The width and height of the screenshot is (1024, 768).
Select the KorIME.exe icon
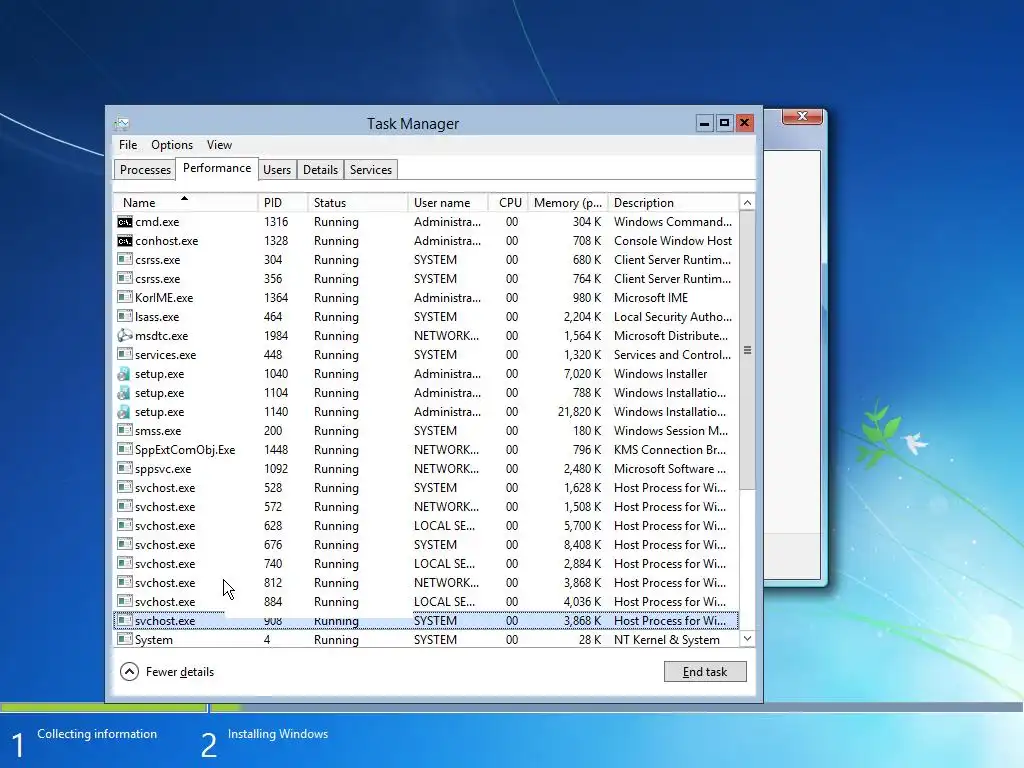click(124, 297)
